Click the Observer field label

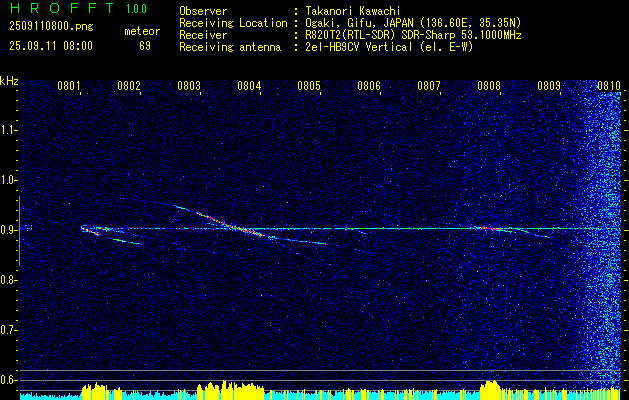203,11
